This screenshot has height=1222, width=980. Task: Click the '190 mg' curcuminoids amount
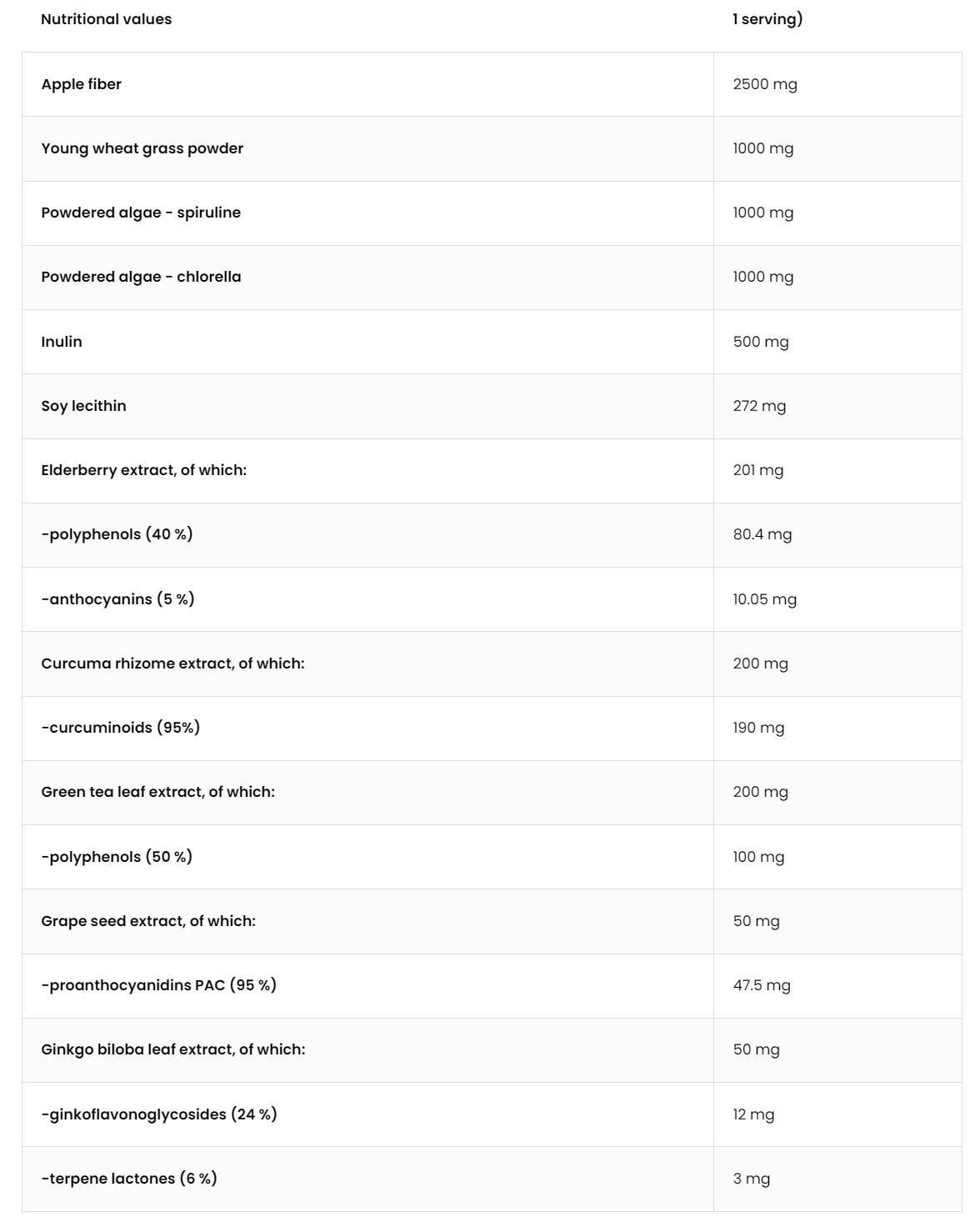tap(758, 728)
